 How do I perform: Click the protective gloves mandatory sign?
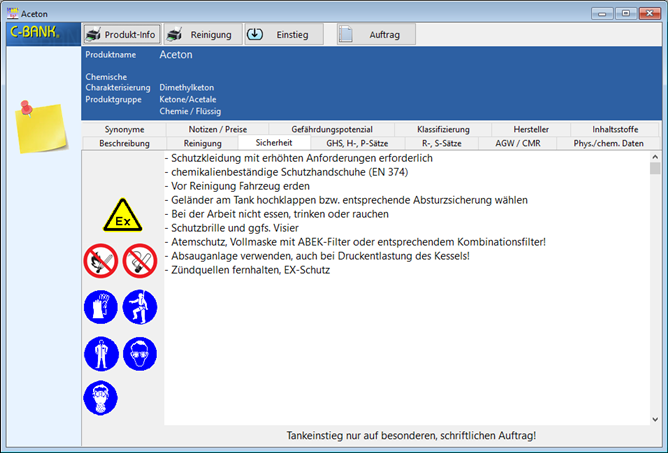(x=101, y=307)
